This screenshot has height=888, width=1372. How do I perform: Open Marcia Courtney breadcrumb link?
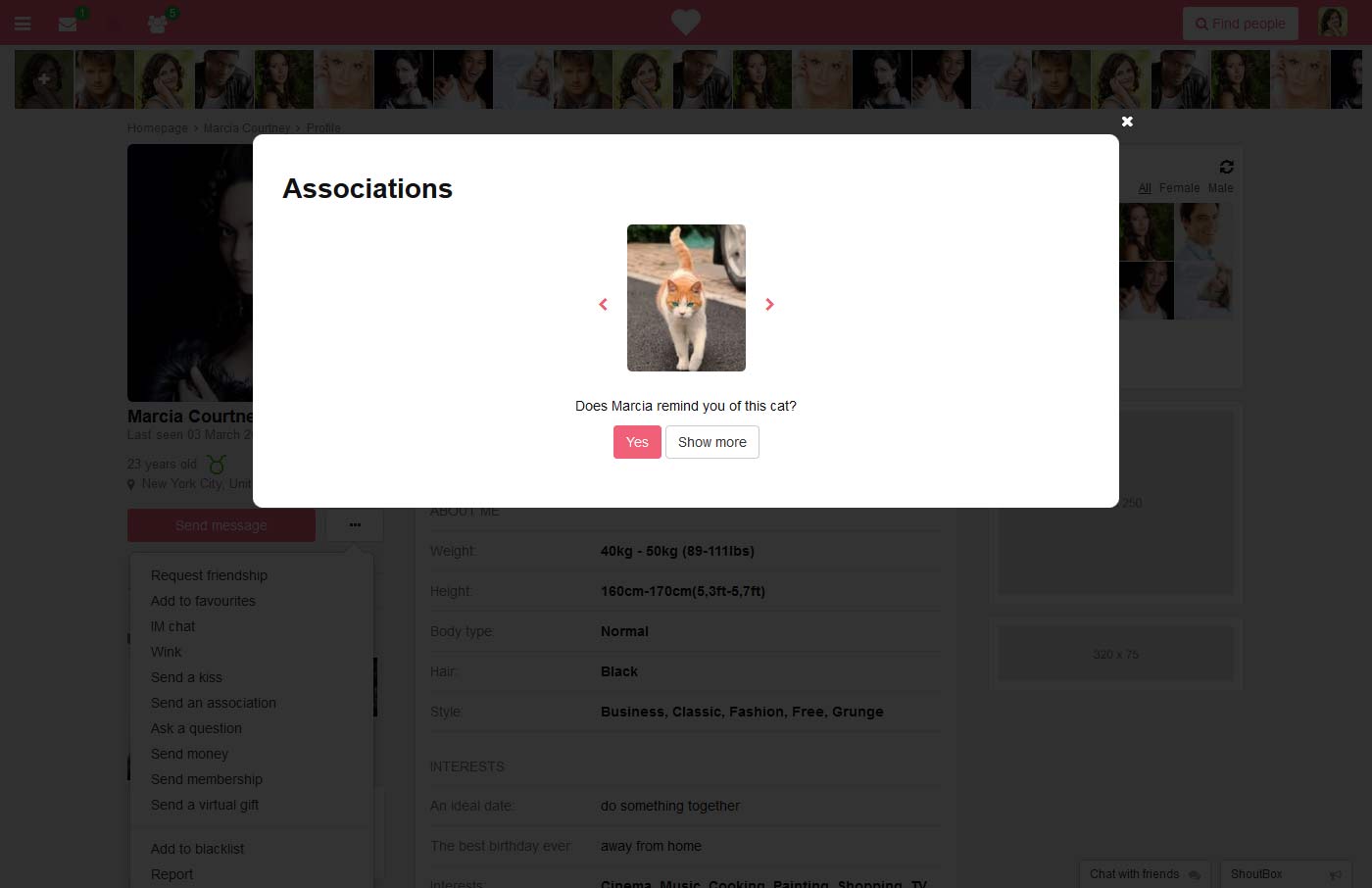tap(247, 128)
